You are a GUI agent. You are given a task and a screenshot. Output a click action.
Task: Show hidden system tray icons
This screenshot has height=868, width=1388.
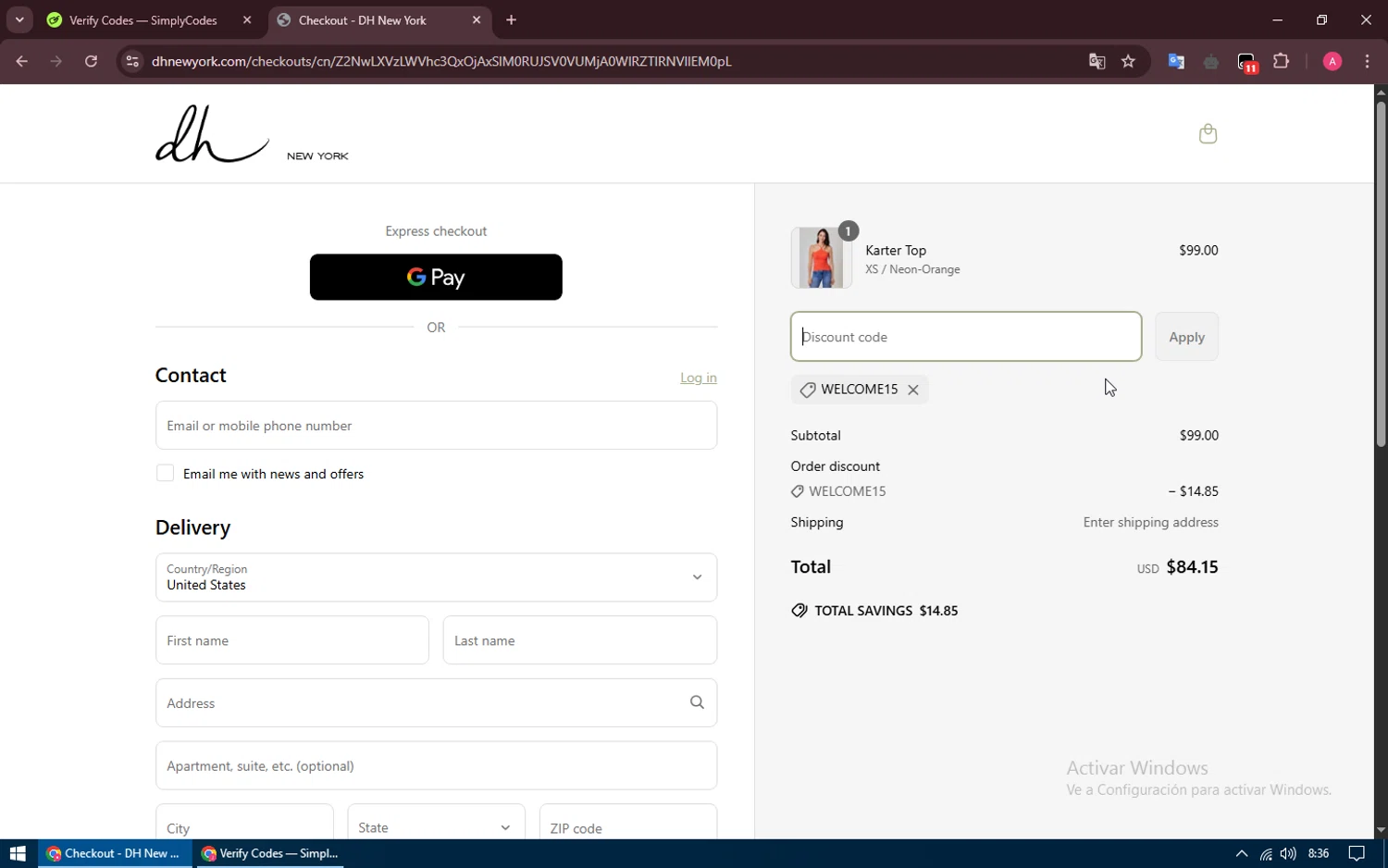(x=1242, y=854)
